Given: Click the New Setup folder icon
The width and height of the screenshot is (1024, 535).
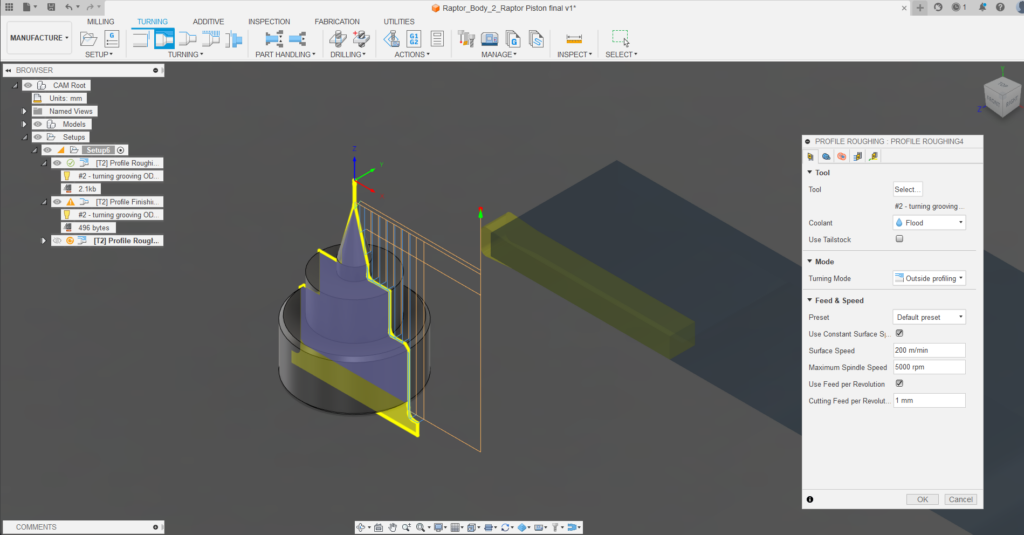Looking at the screenshot, I should [89, 39].
